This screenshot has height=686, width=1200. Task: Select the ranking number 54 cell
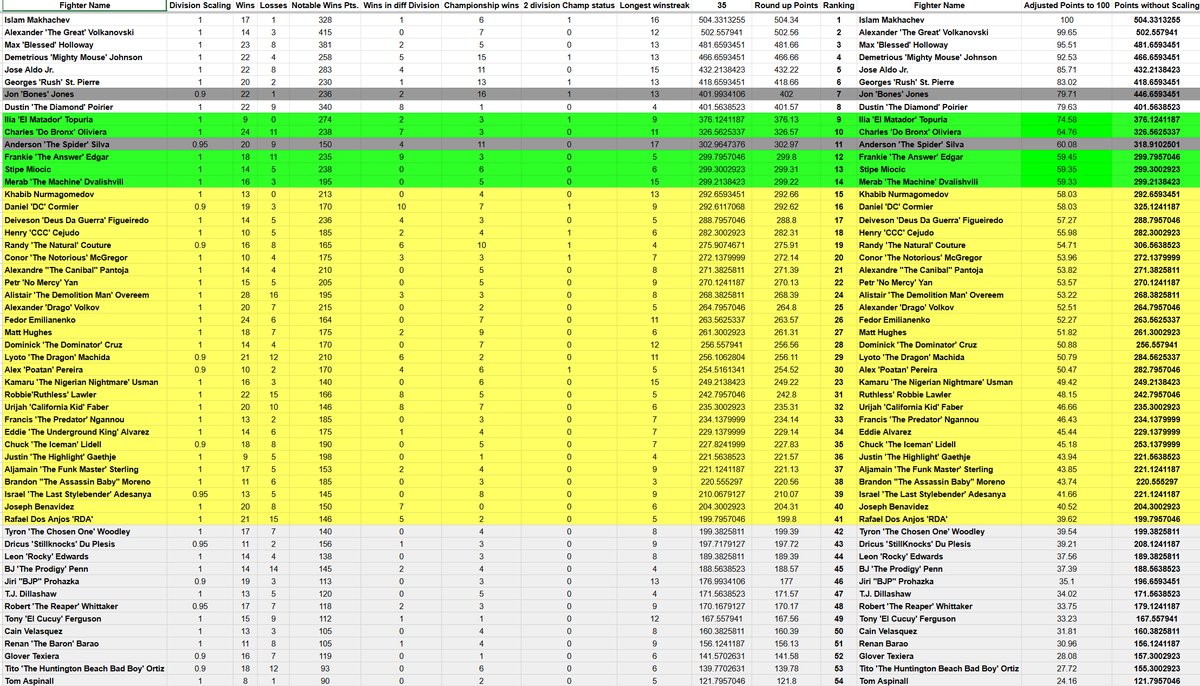coord(839,680)
